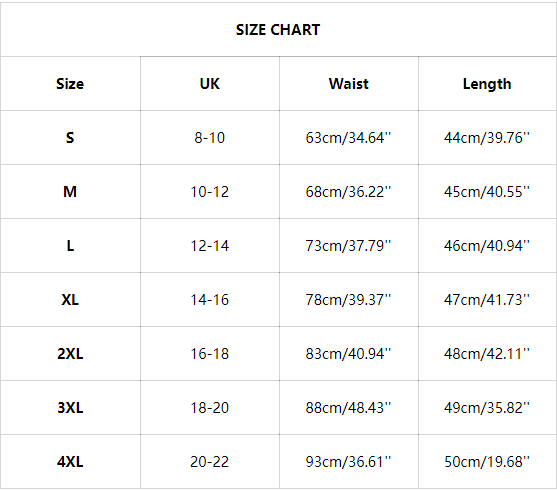Viewport: 557px width, 490px height.
Task: Click the SIZE CHART title
Action: coord(278,30)
